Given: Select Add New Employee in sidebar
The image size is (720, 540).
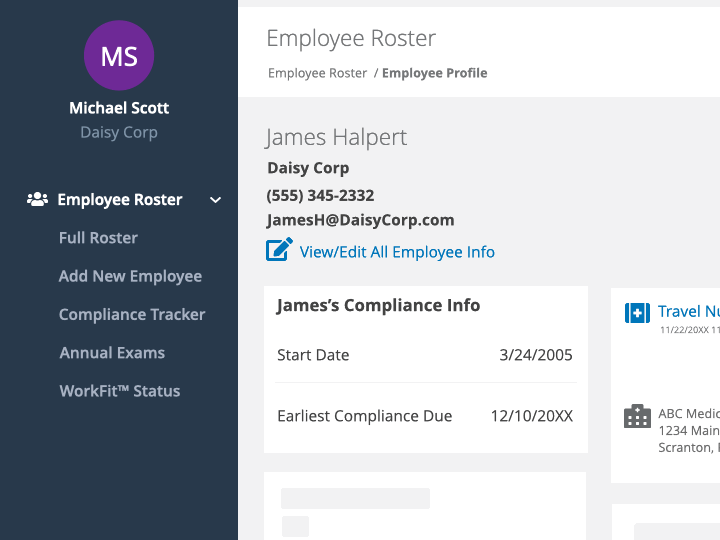Looking at the screenshot, I should 130,276.
